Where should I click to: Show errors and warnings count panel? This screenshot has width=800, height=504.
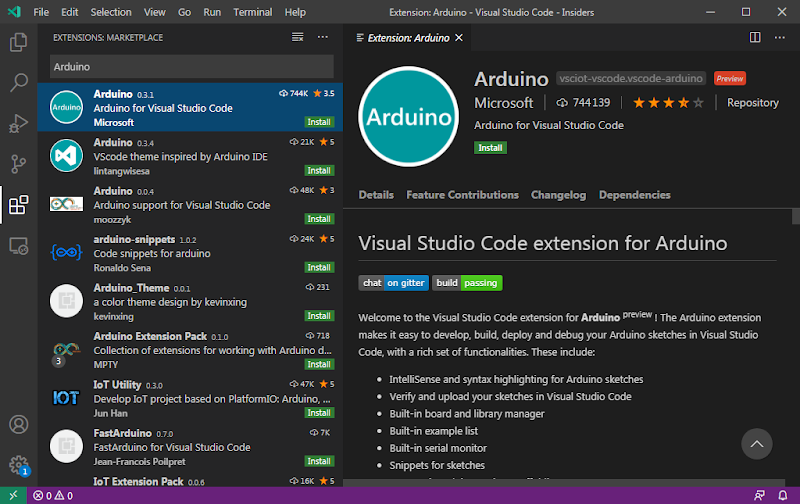coord(53,495)
